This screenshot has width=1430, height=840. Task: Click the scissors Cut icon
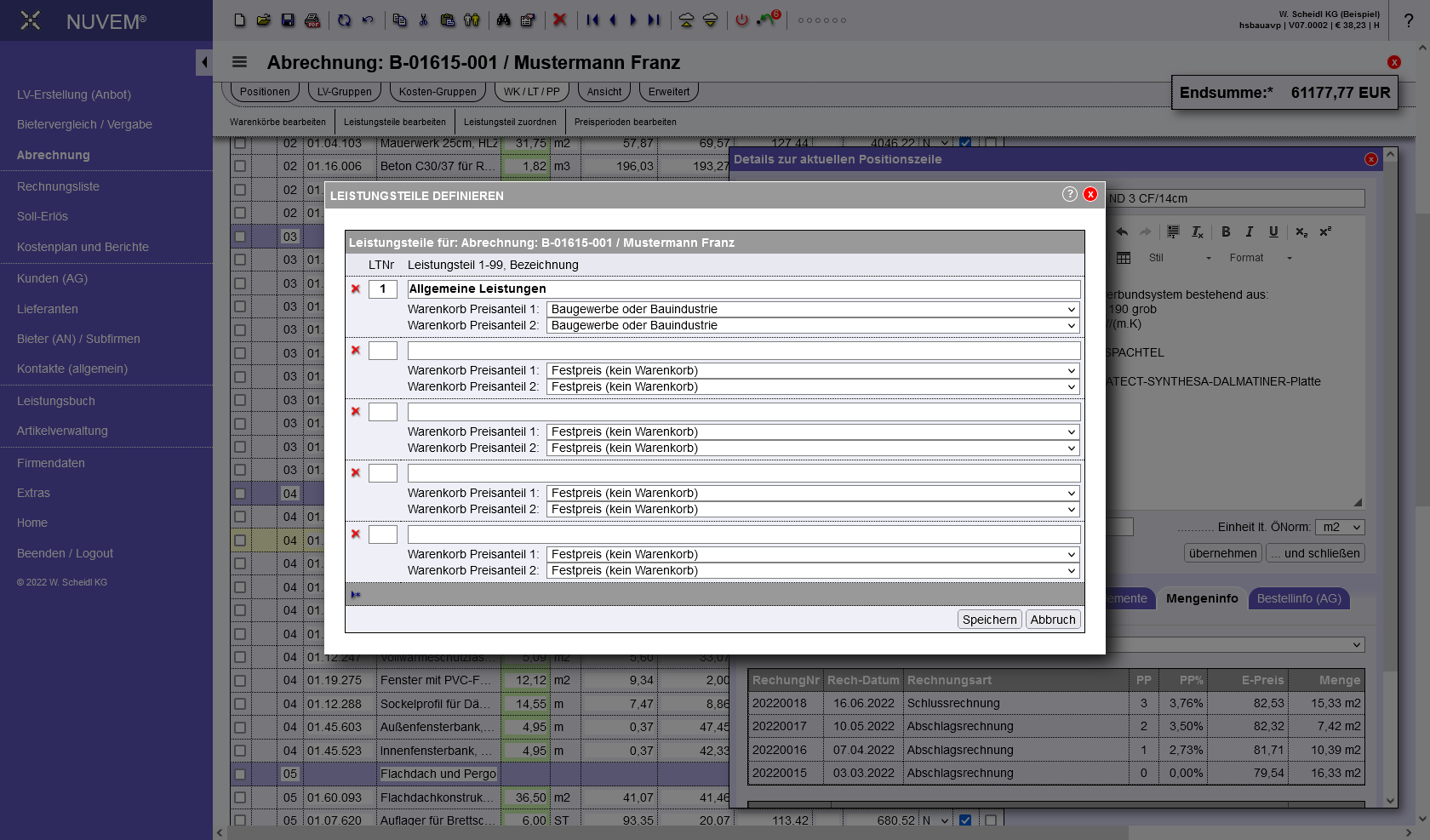pyautogui.click(x=423, y=20)
